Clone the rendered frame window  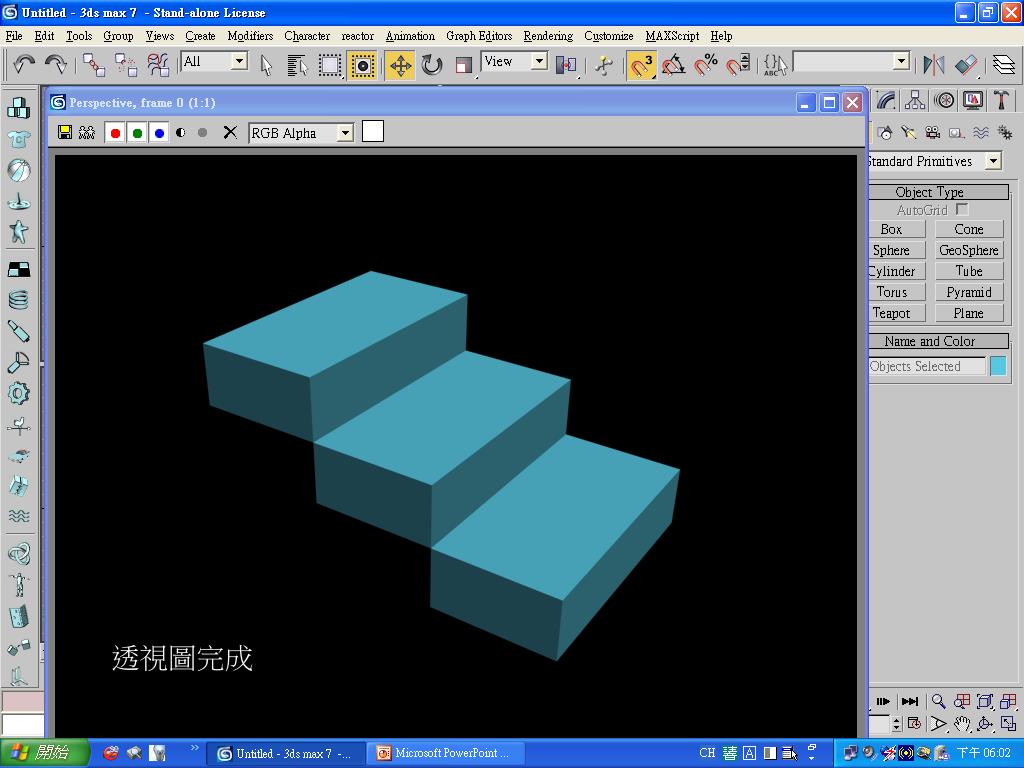tap(87, 133)
